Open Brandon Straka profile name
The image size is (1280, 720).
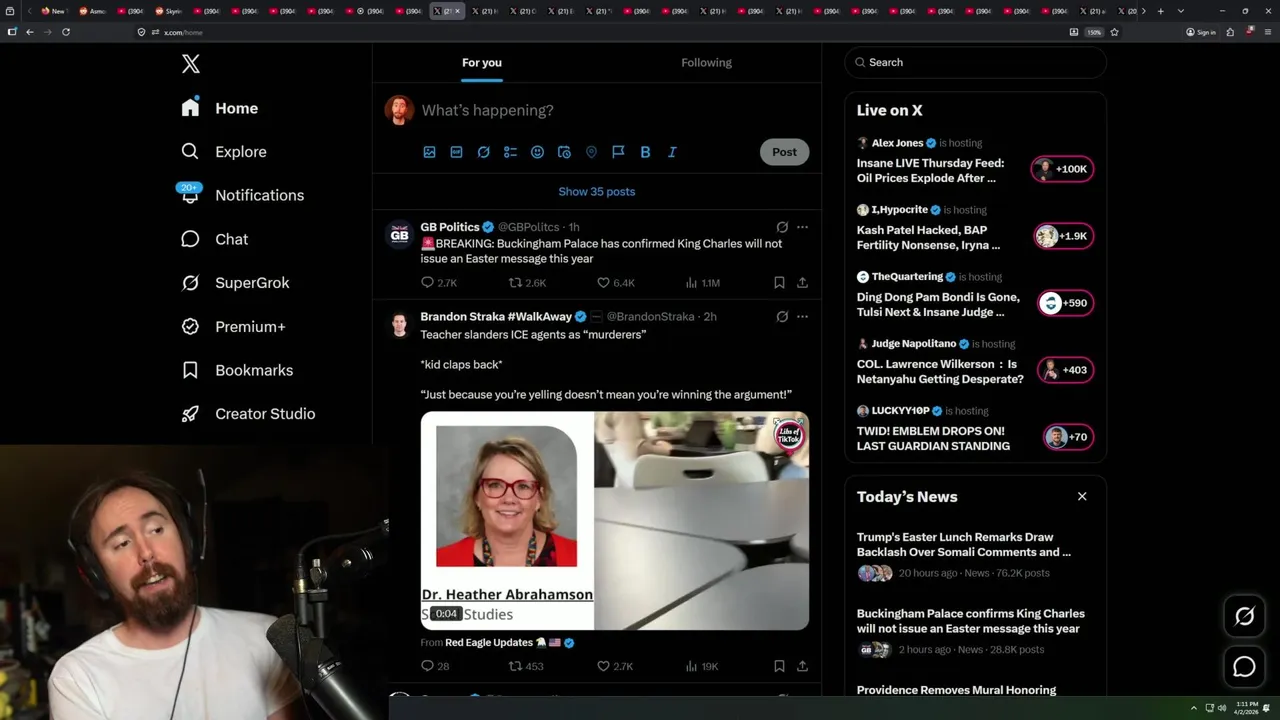click(496, 317)
